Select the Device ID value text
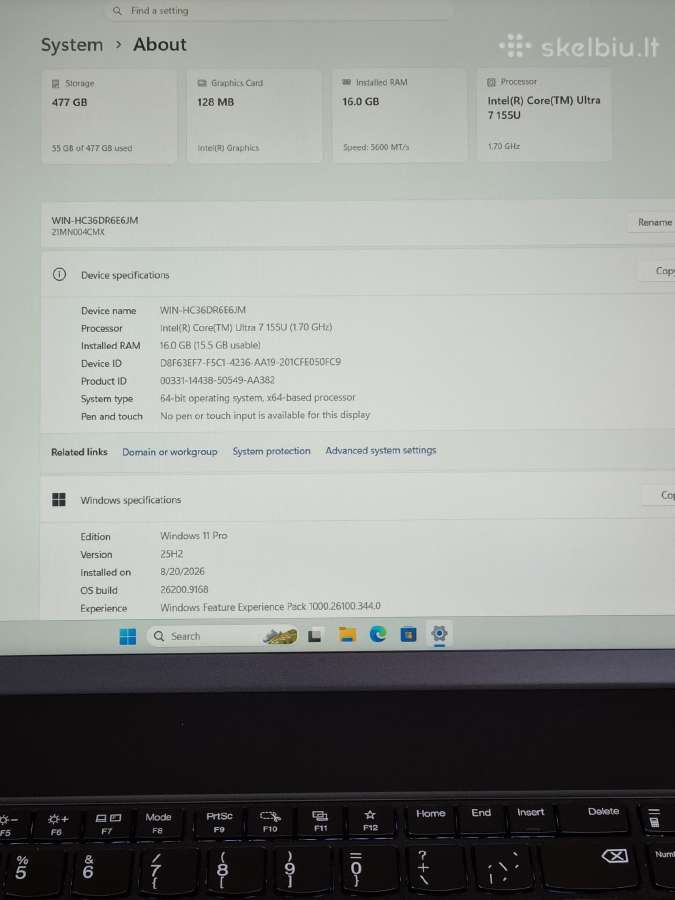 click(250, 362)
